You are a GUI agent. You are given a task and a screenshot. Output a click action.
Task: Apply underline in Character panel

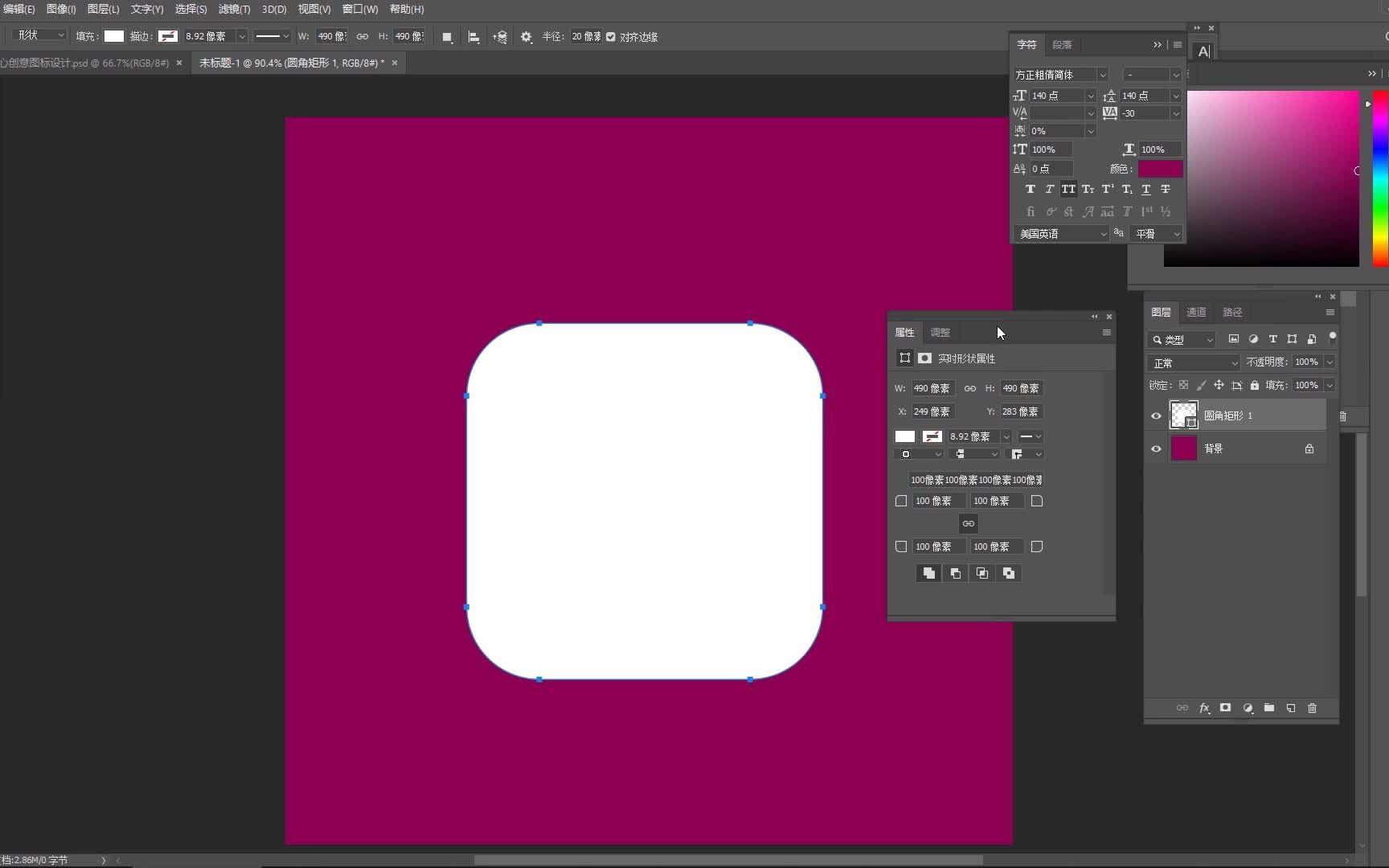[x=1146, y=189]
